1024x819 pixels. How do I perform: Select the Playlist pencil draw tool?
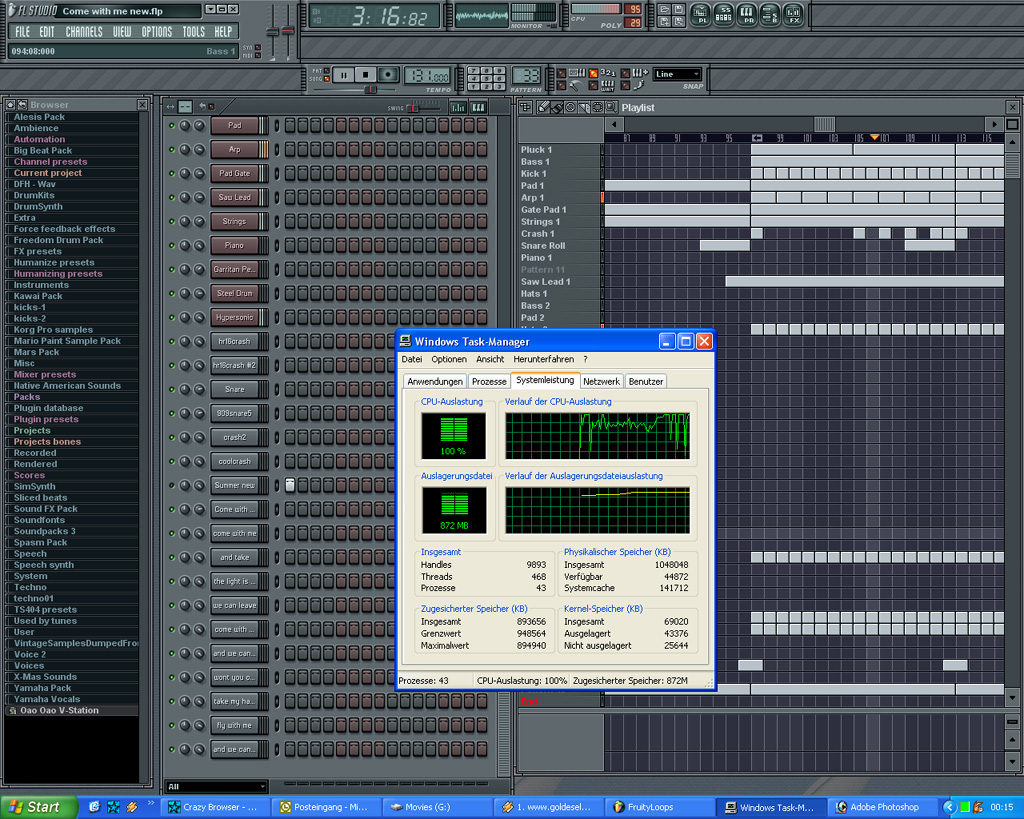(543, 107)
